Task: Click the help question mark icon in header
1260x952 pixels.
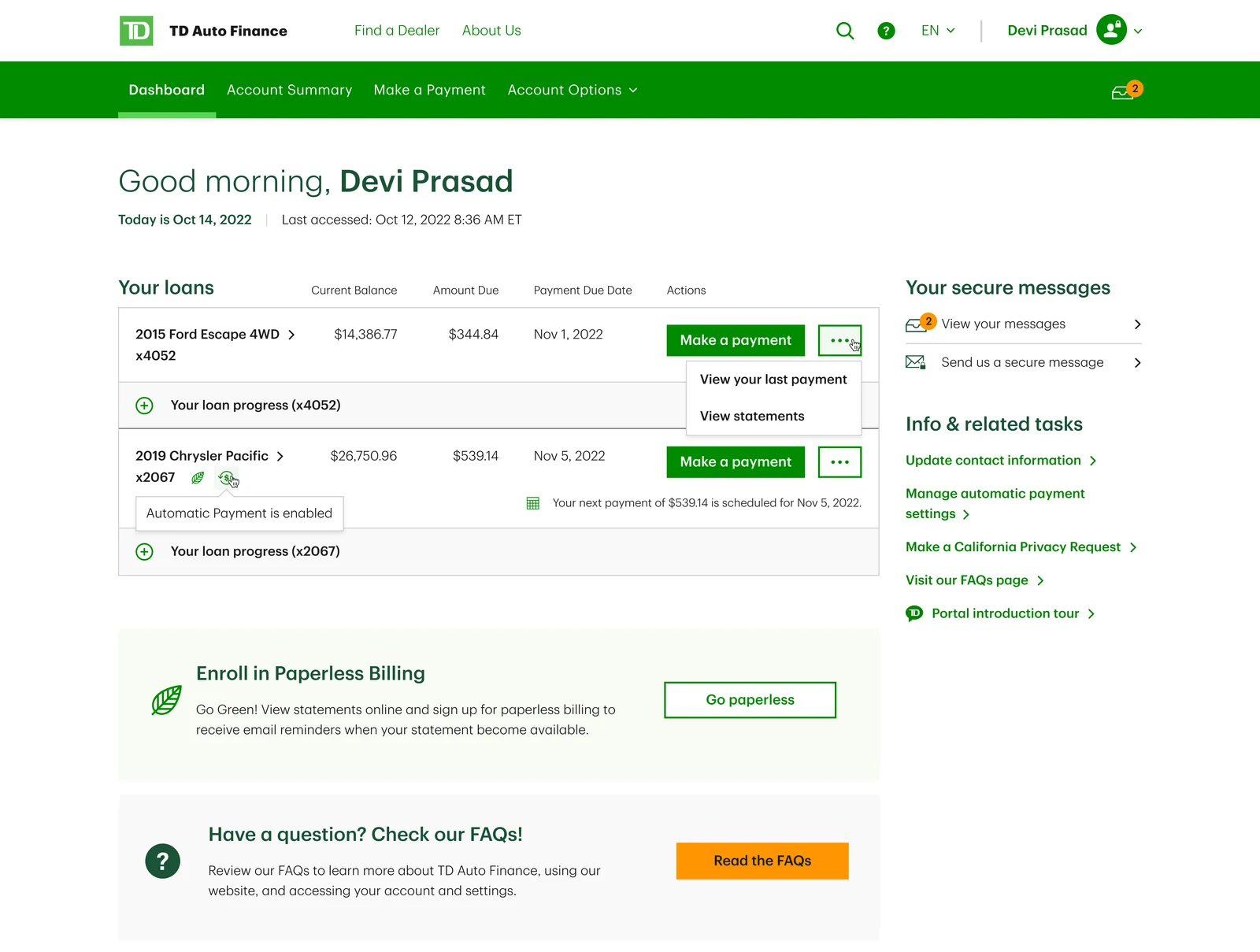Action: point(886,31)
